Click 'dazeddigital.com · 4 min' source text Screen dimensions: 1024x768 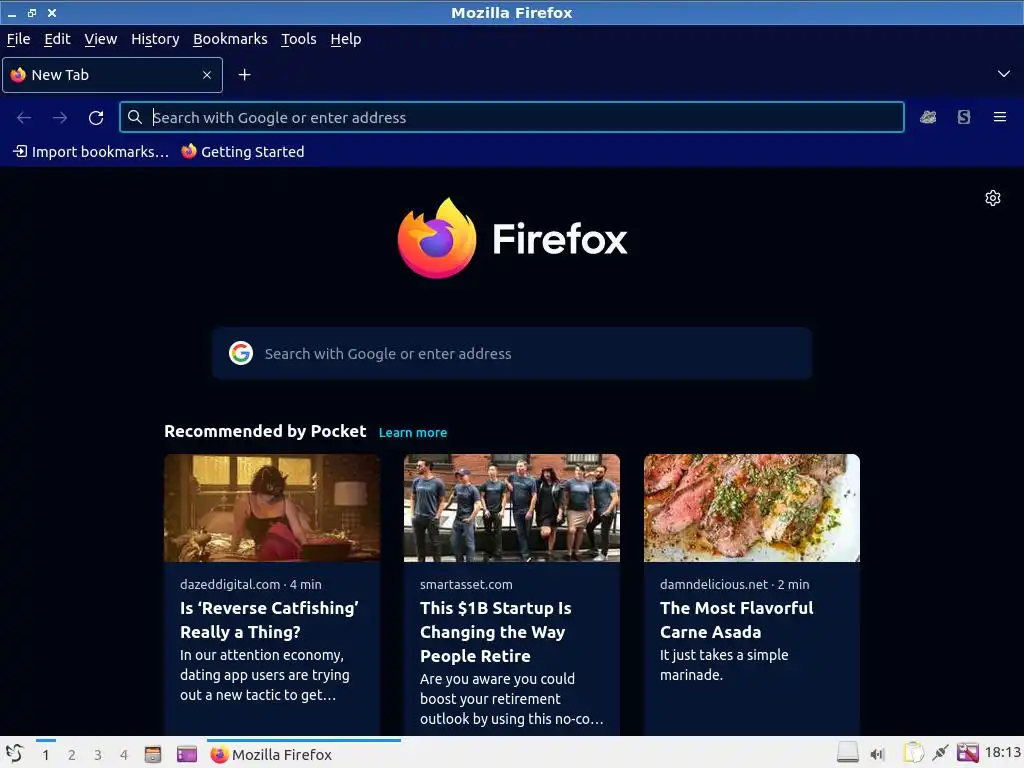pyautogui.click(x=251, y=584)
